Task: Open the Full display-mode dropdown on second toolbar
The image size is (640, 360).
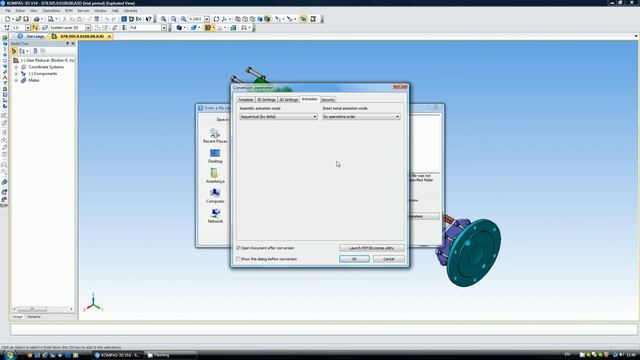Action: (x=164, y=28)
